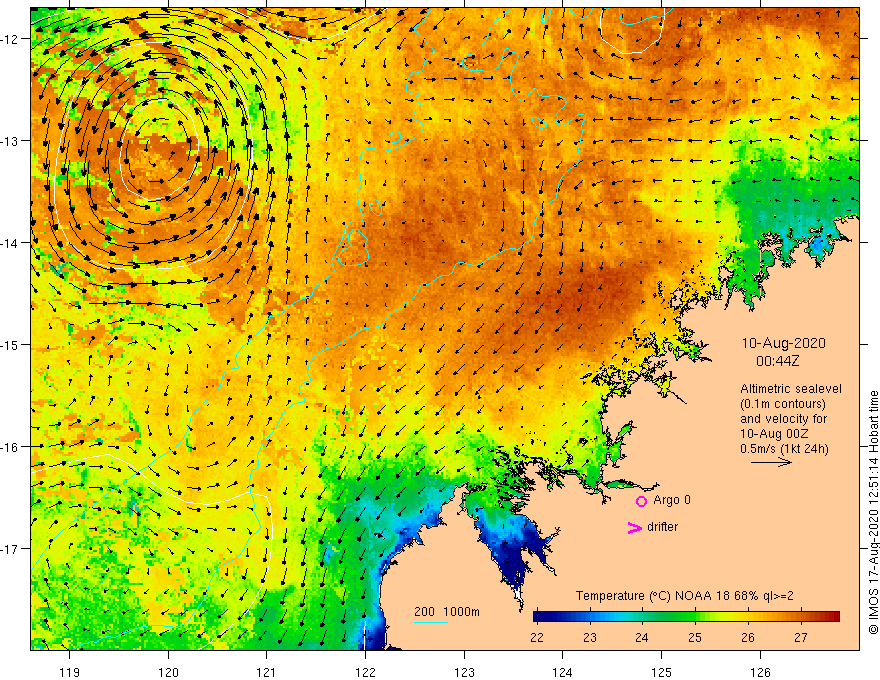Select the '10-Aug-2020' date label

coord(783,343)
